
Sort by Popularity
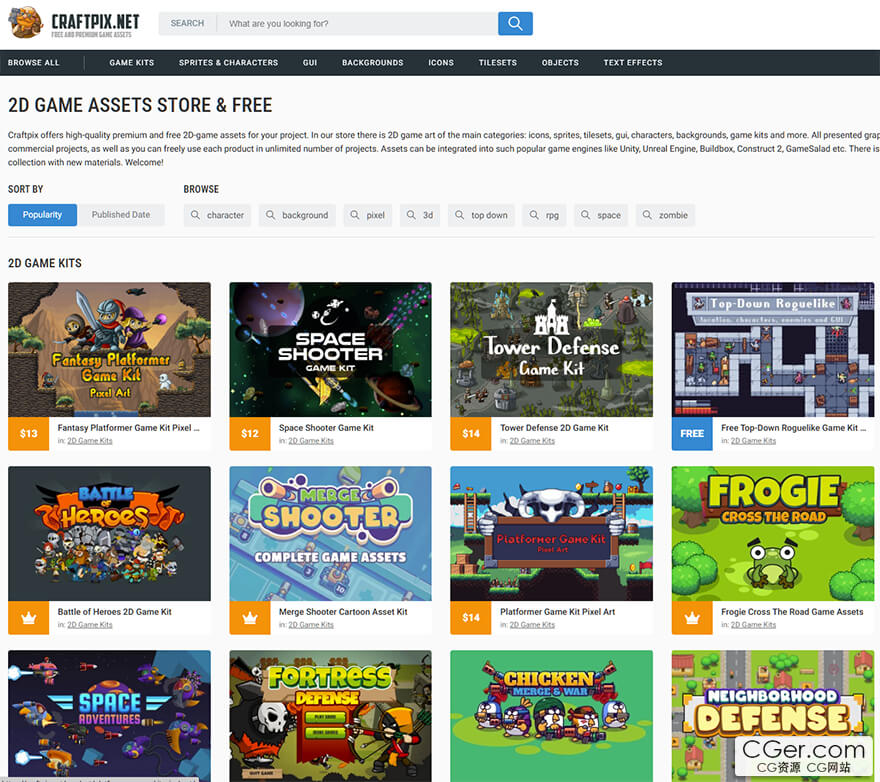point(42,215)
